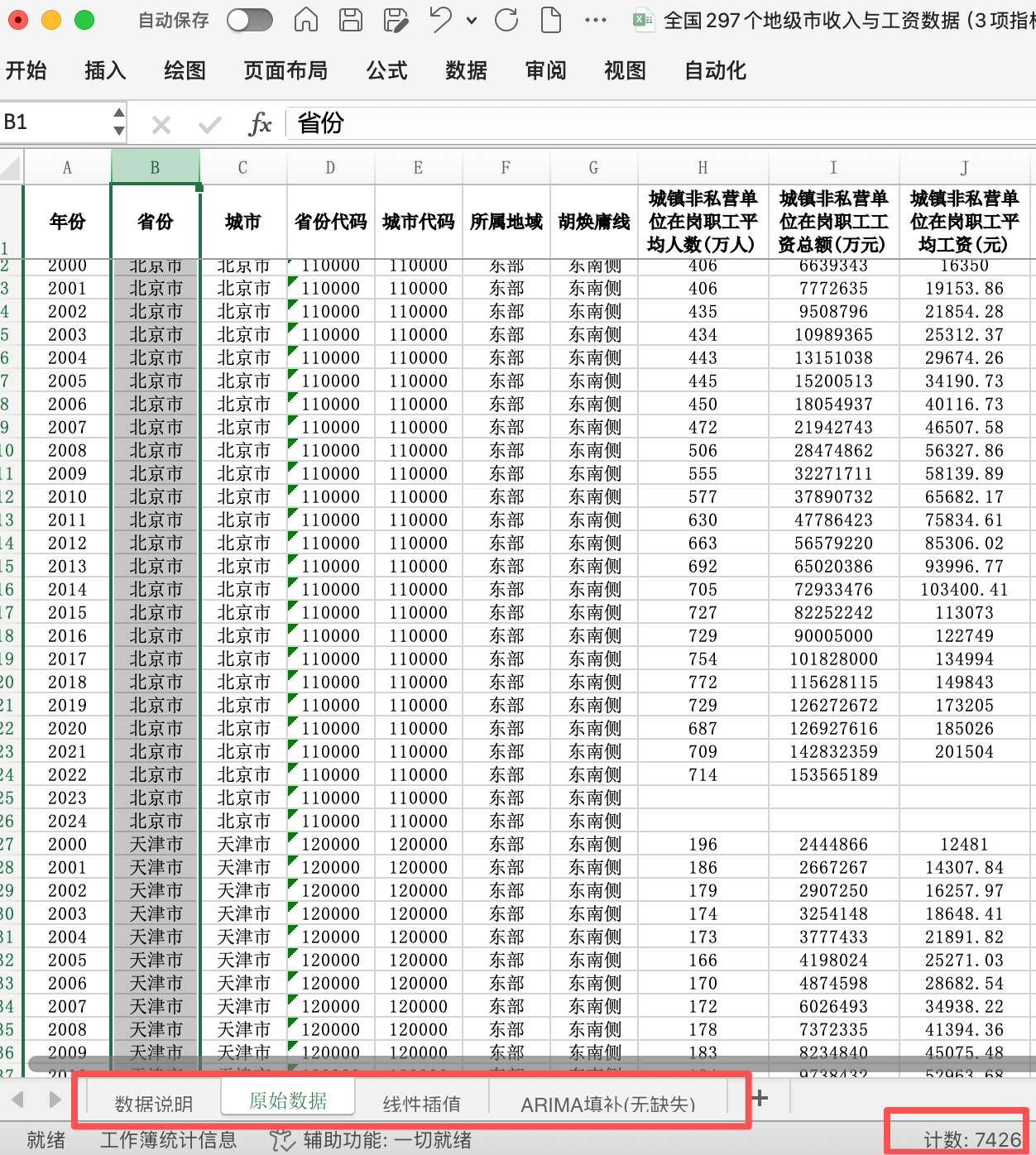Image resolution: width=1036 pixels, height=1155 pixels.
Task: Open the 插入 ribbon tab
Action: (x=105, y=71)
